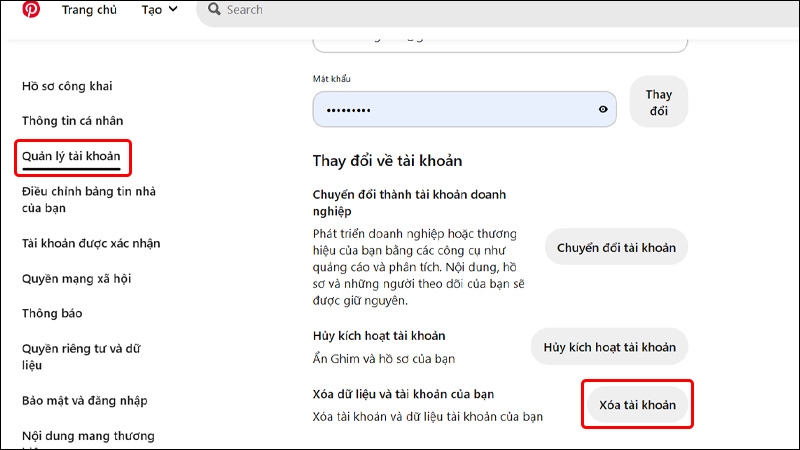Click the Ẩn Ghim và hồ sơ của bạn text
800x450 pixels.
click(x=384, y=359)
